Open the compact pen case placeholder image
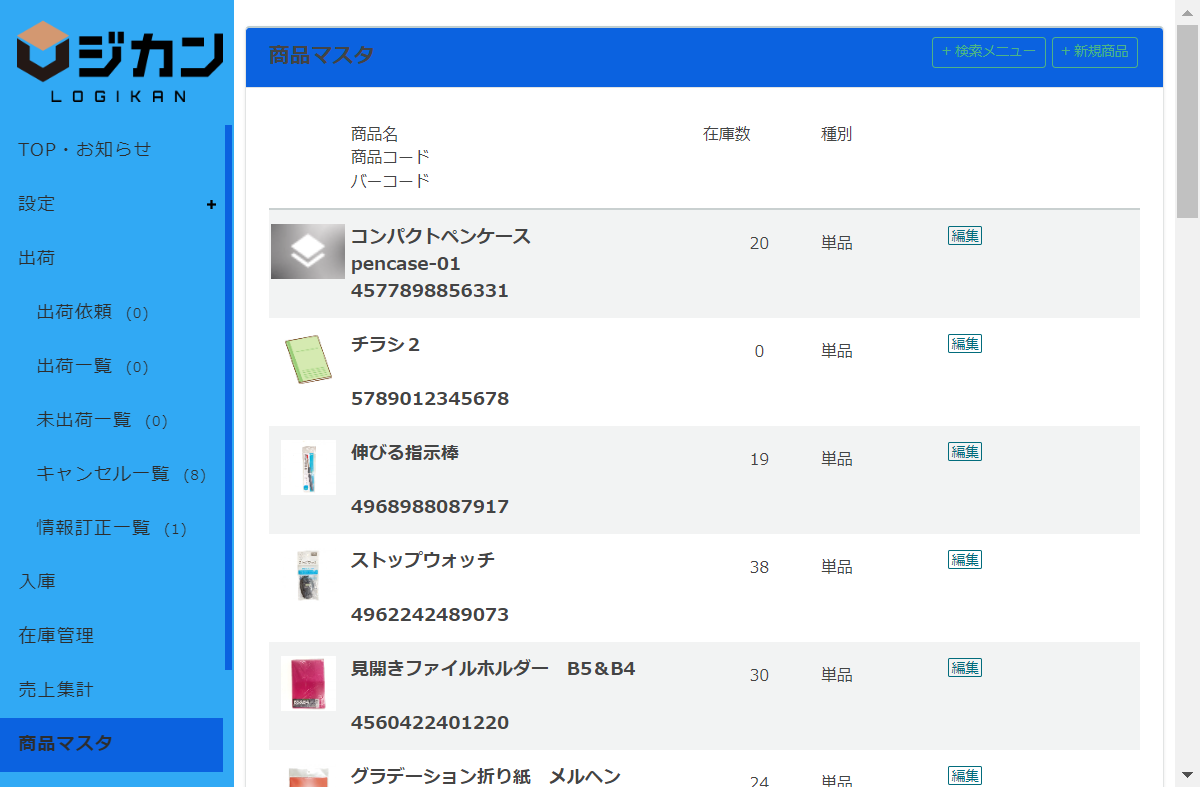1200x787 pixels. (x=308, y=251)
